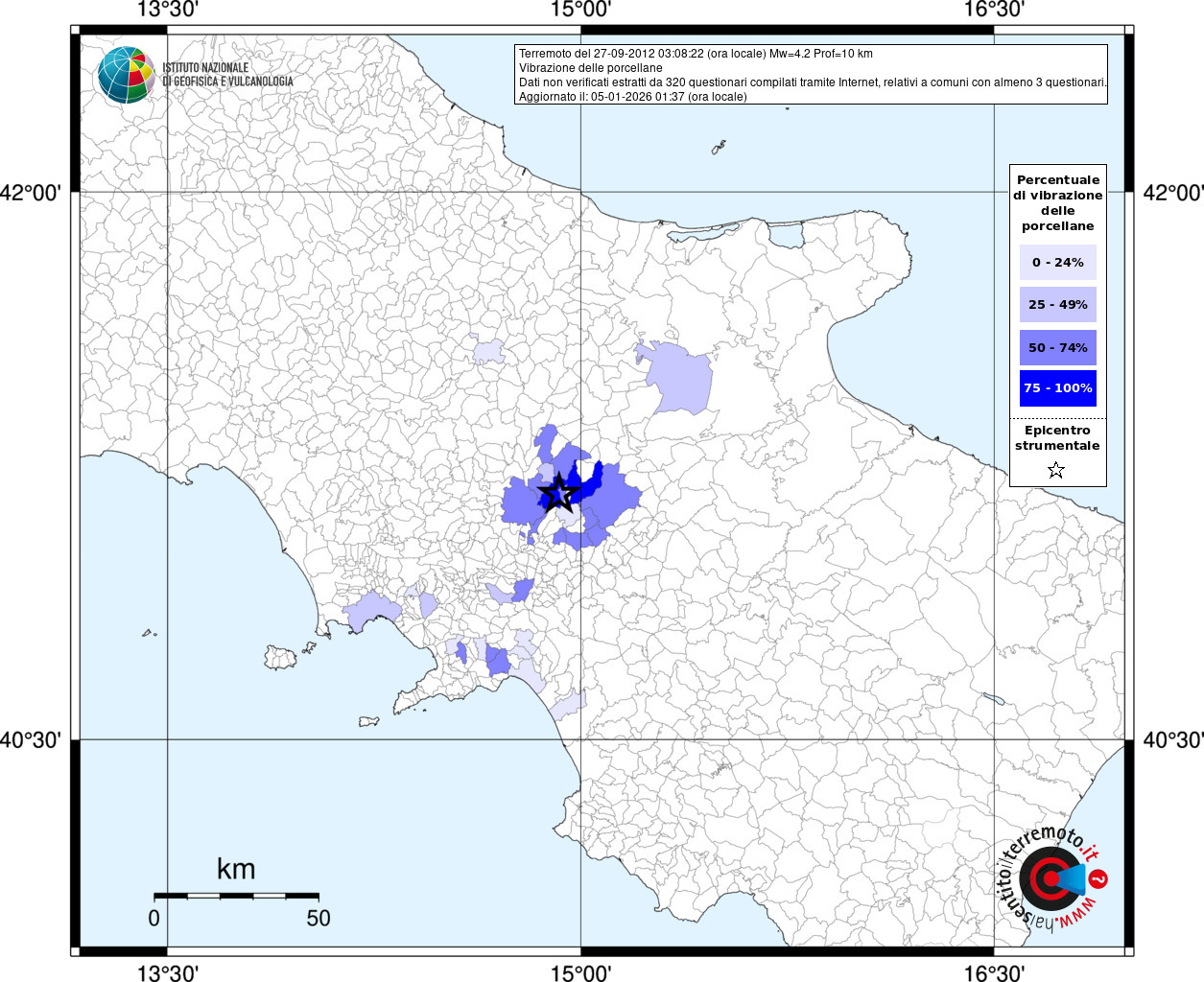Click the kilometer scale bar
This screenshot has height=982, width=1204.
point(236,896)
